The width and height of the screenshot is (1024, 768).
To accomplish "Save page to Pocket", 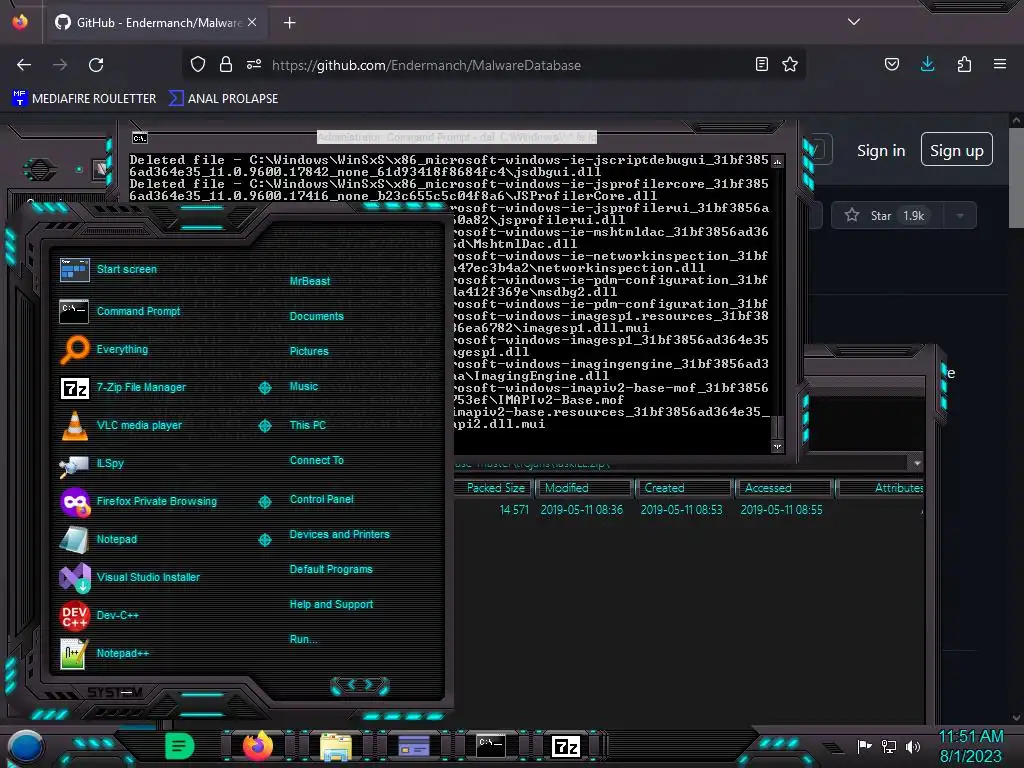I will (891, 65).
